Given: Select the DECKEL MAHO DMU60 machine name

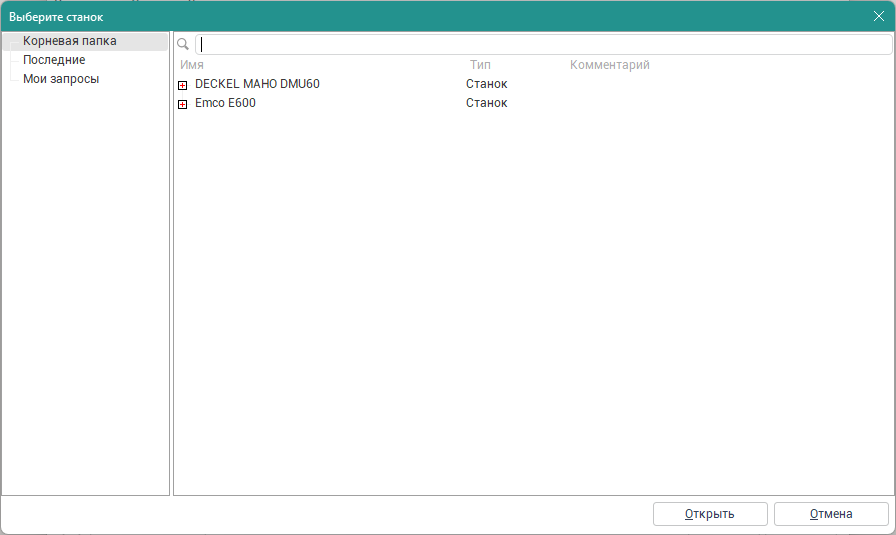Looking at the screenshot, I should [257, 84].
